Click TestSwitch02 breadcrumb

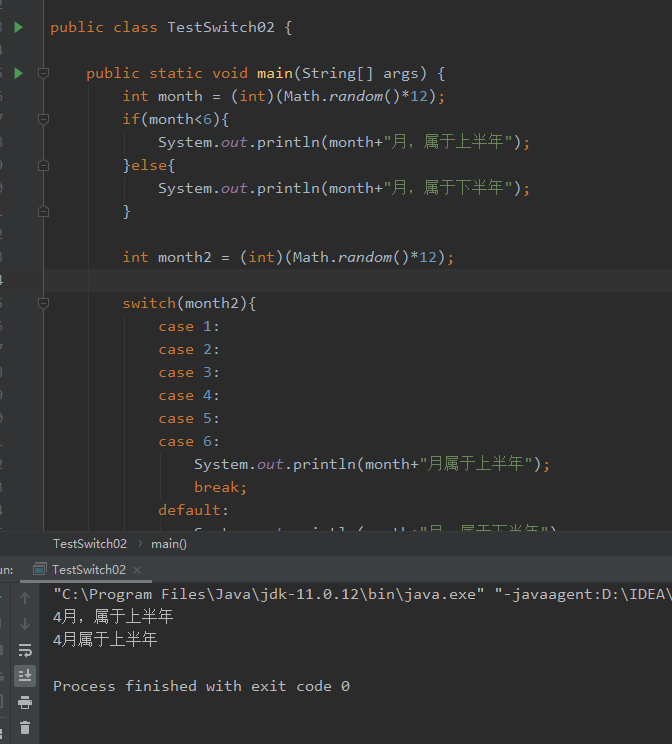pyautogui.click(x=90, y=544)
